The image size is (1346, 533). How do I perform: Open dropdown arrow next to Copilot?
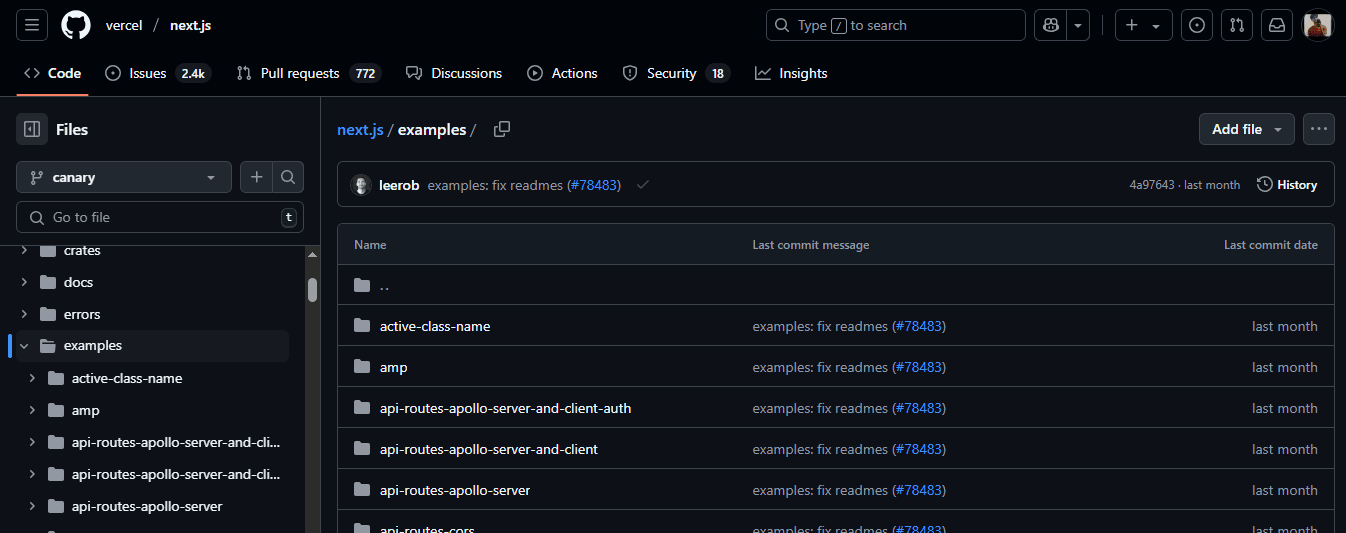[x=1078, y=25]
